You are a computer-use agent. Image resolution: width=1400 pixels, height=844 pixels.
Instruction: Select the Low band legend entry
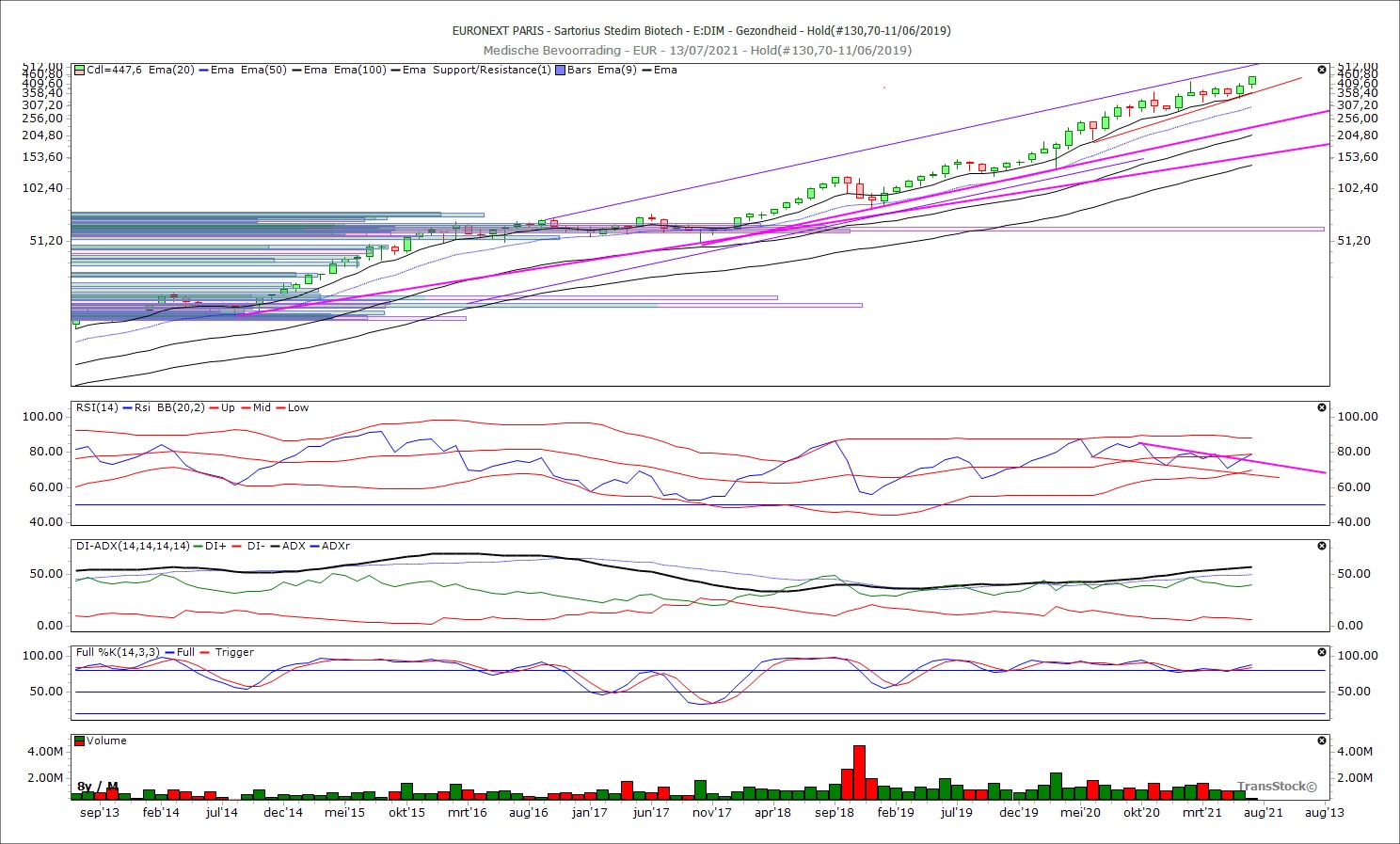click(298, 407)
